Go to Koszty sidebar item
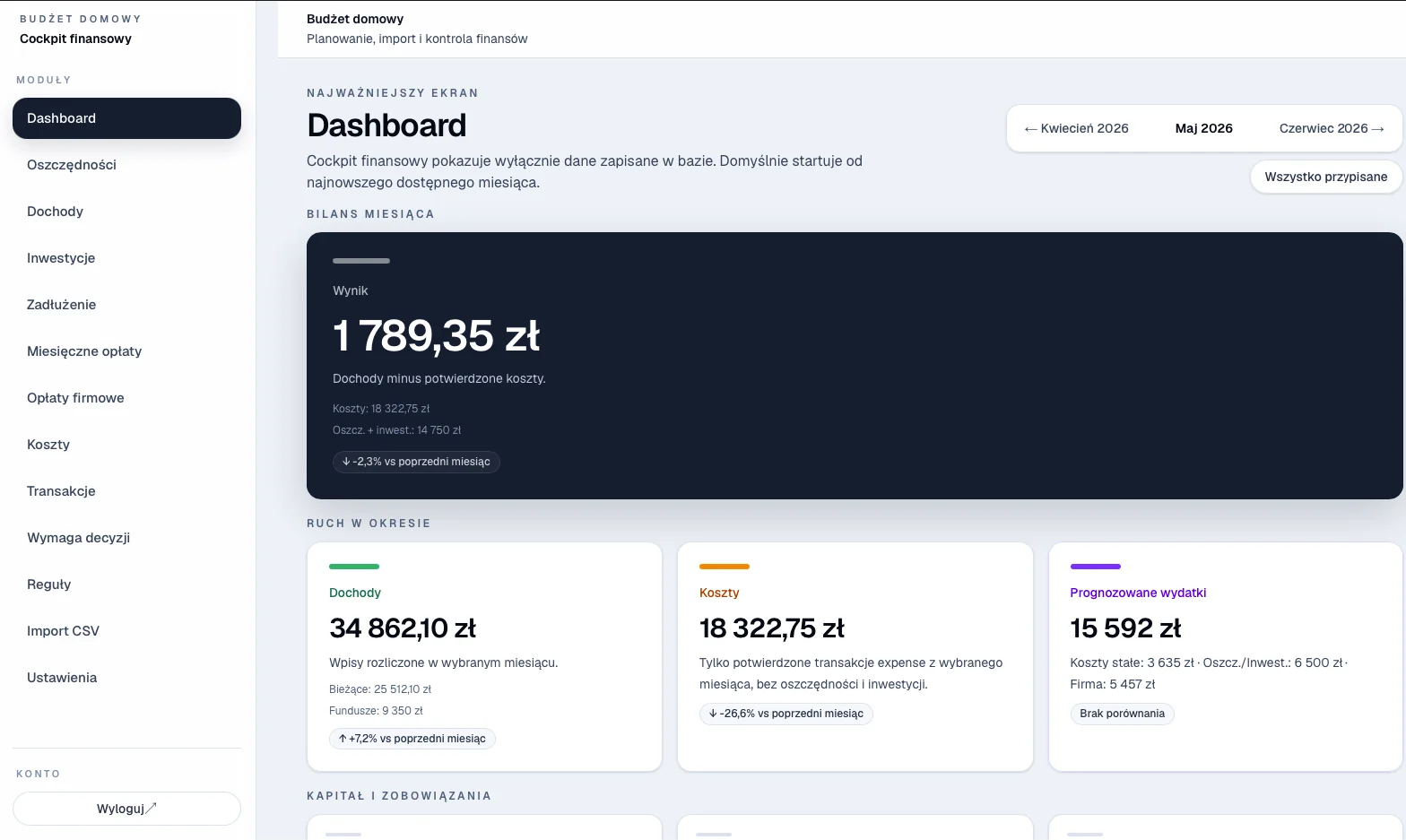The image size is (1406, 840). coord(126,445)
